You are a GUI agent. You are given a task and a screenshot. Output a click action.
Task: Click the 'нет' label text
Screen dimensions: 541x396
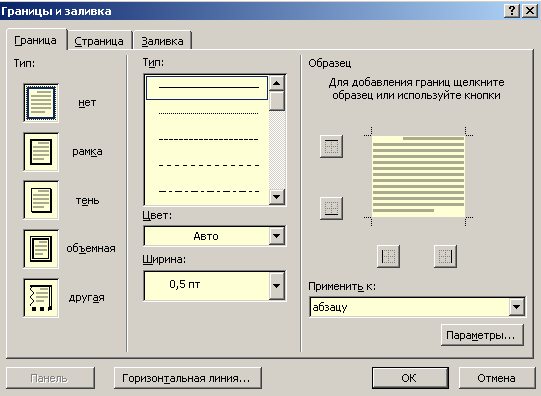(x=87, y=102)
